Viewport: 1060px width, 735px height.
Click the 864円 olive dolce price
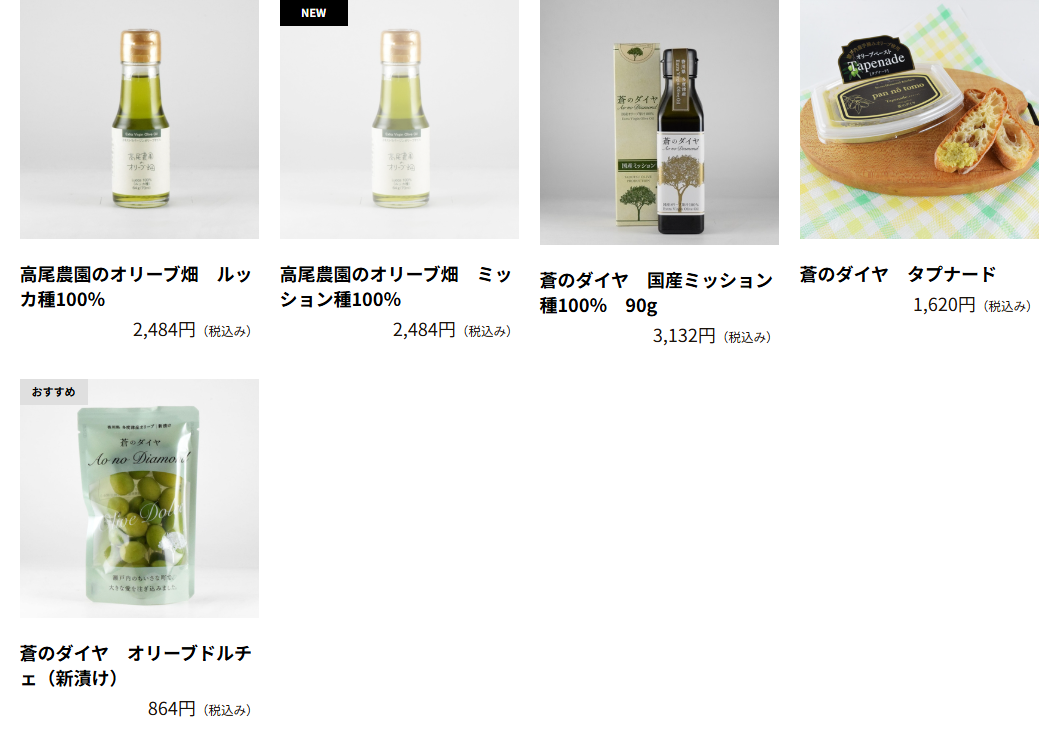(172, 709)
